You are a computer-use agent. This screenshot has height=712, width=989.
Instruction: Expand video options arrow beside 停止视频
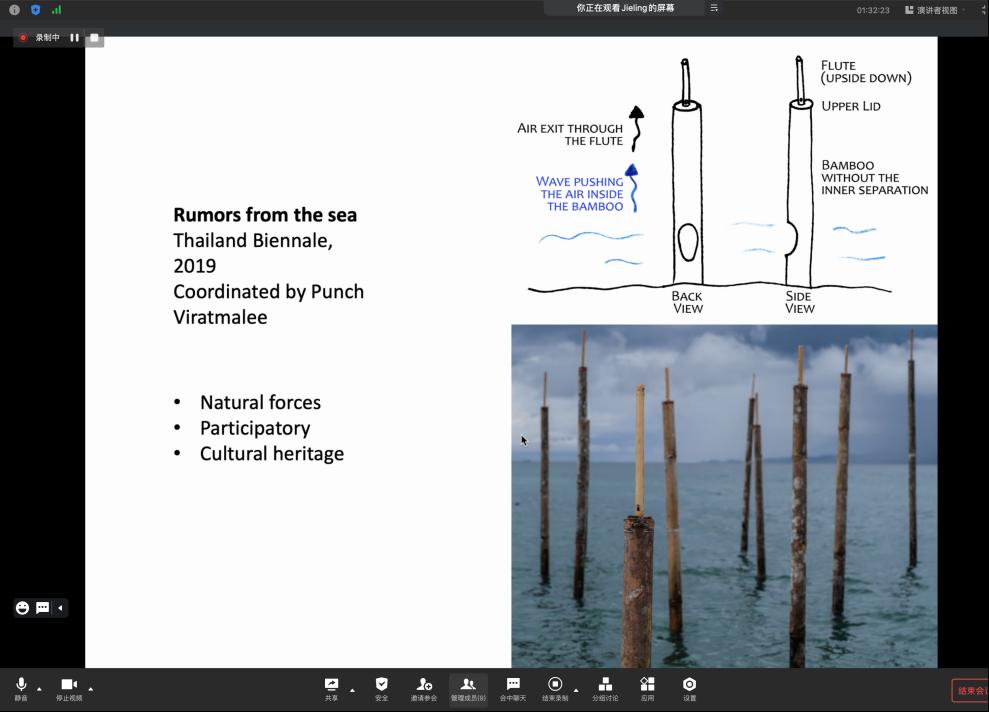pyautogui.click(x=91, y=688)
